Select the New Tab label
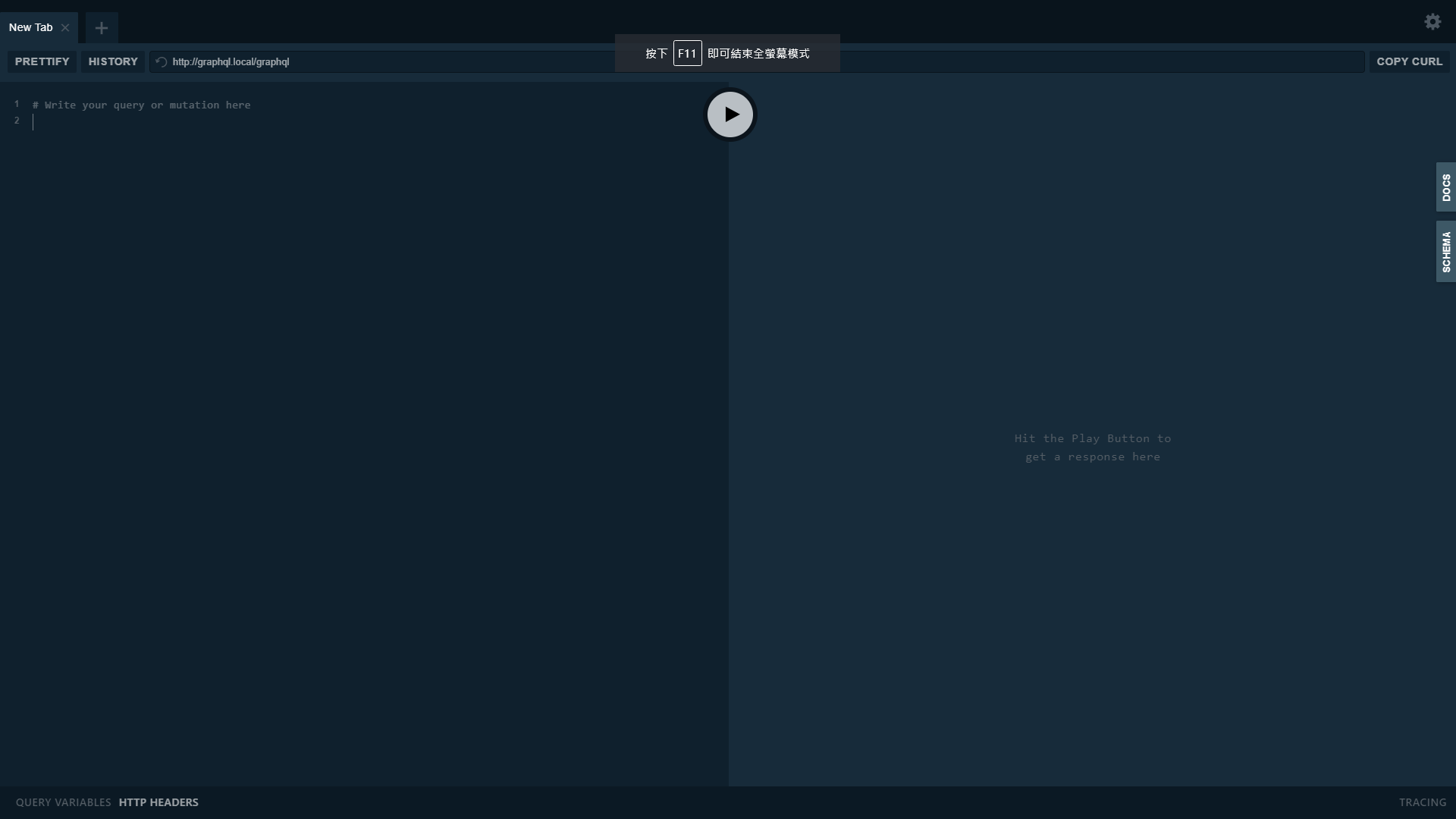 pyautogui.click(x=30, y=27)
